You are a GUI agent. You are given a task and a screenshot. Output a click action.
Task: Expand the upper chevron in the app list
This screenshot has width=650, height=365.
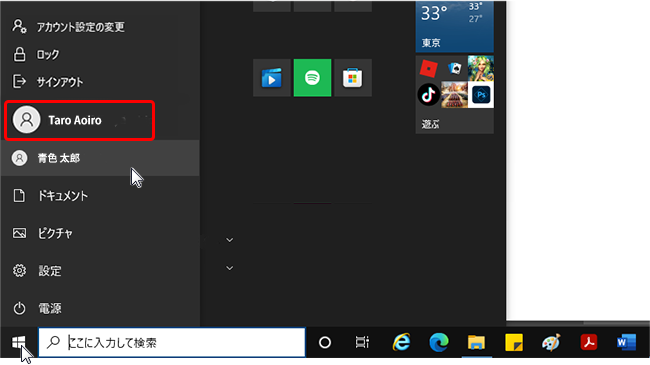[x=229, y=240]
